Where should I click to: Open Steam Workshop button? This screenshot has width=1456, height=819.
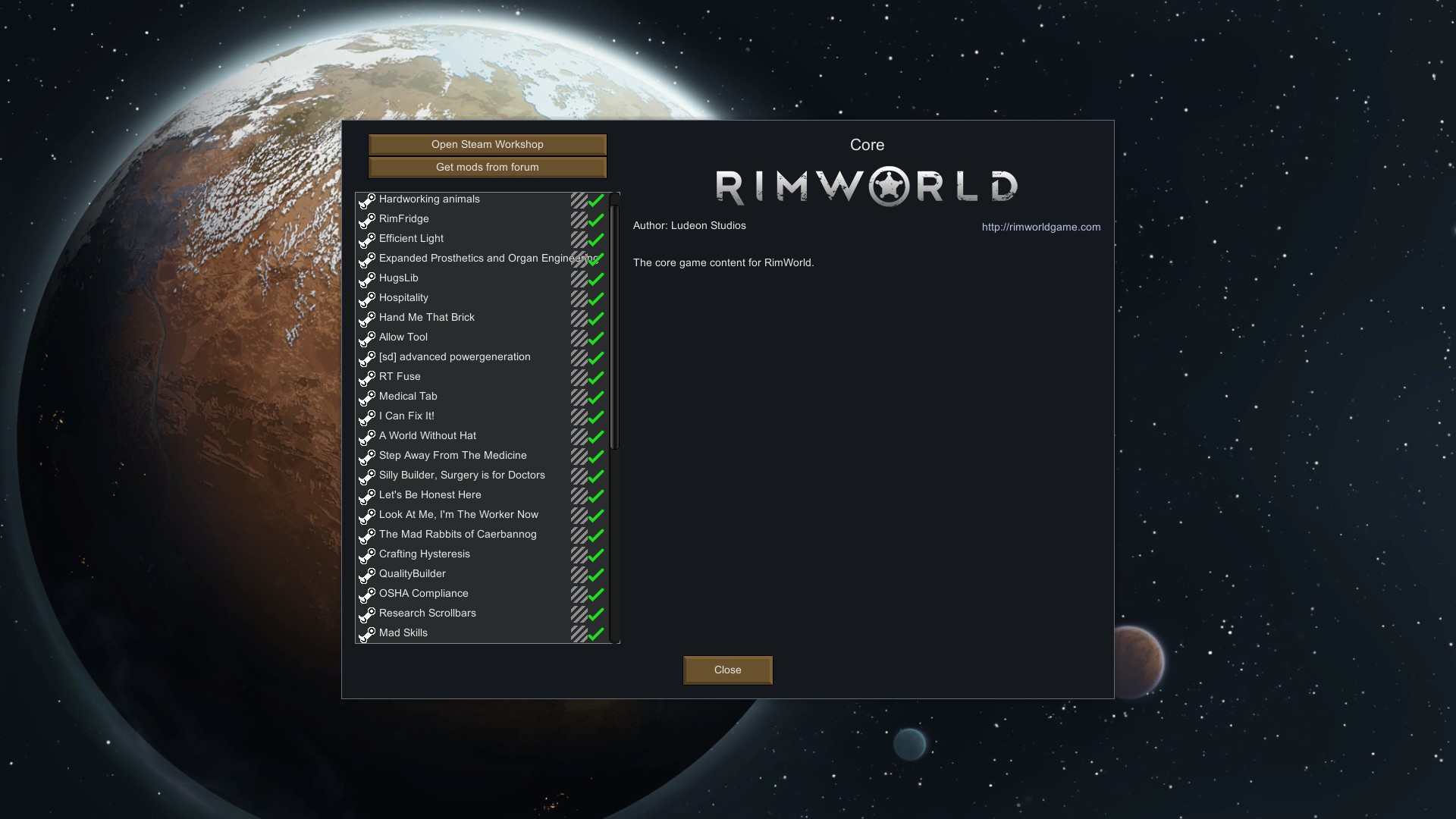coord(487,145)
